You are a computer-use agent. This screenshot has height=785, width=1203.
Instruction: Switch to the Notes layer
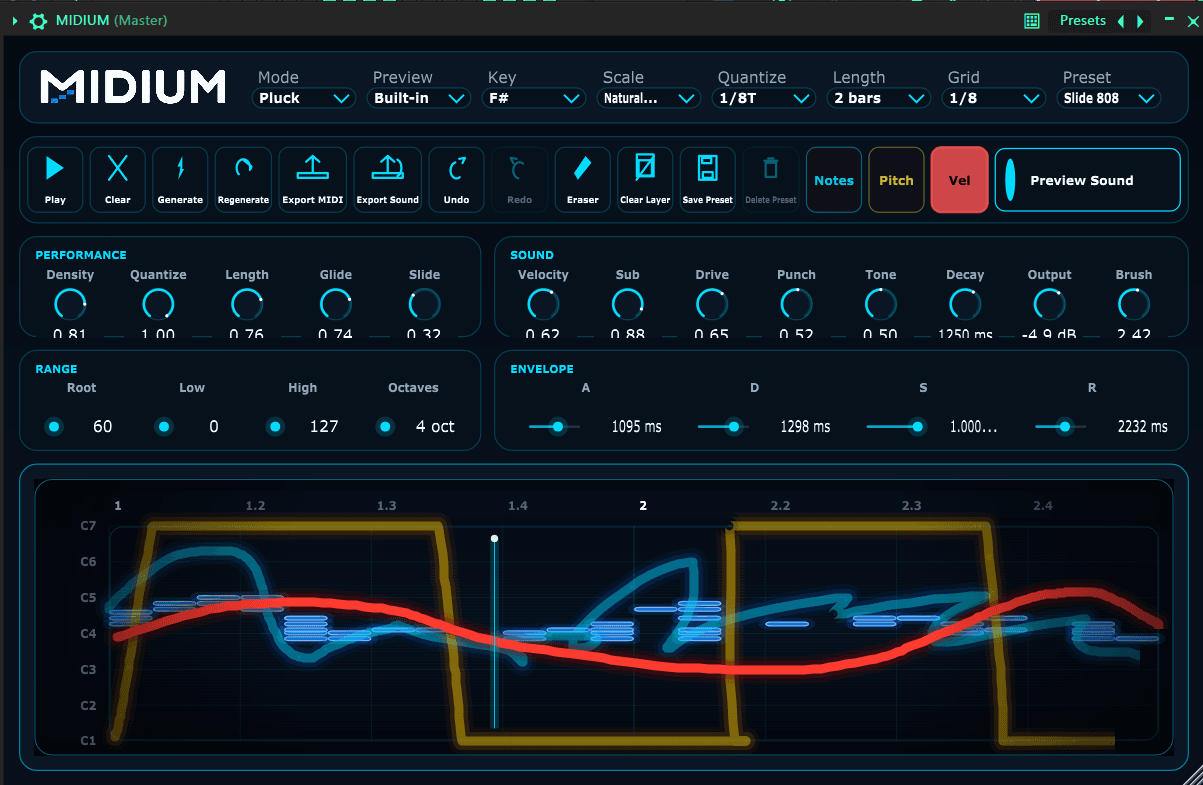pyautogui.click(x=834, y=180)
